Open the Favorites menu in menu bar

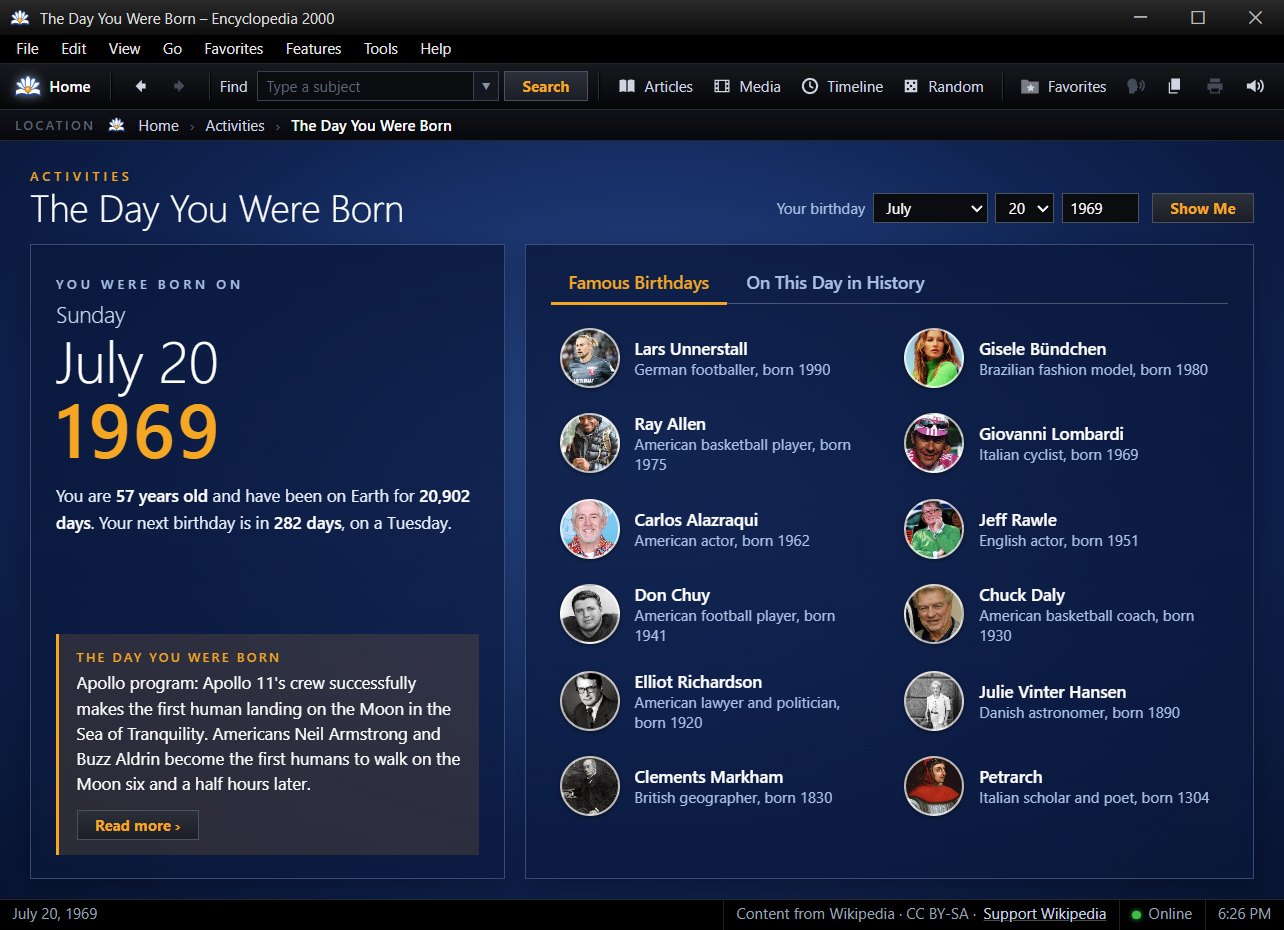[234, 49]
